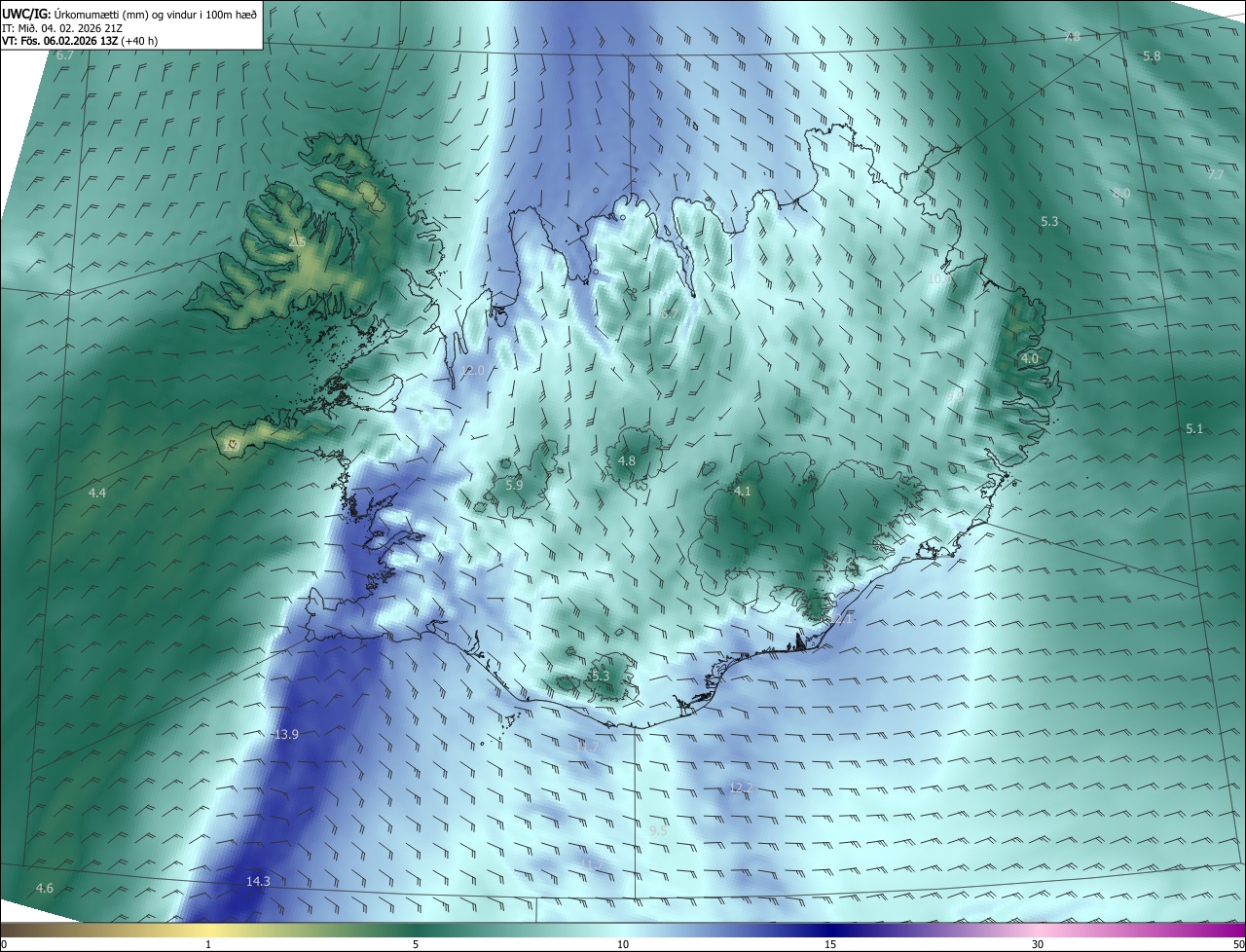Click the pale pink band of the color scale
The width and height of the screenshot is (1246, 952).
[x=1038, y=929]
